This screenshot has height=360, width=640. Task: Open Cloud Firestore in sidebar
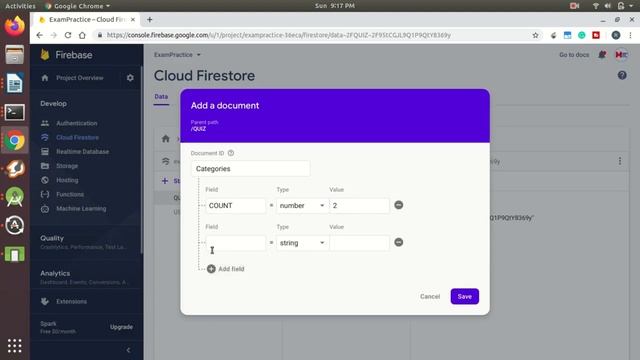tap(77, 138)
